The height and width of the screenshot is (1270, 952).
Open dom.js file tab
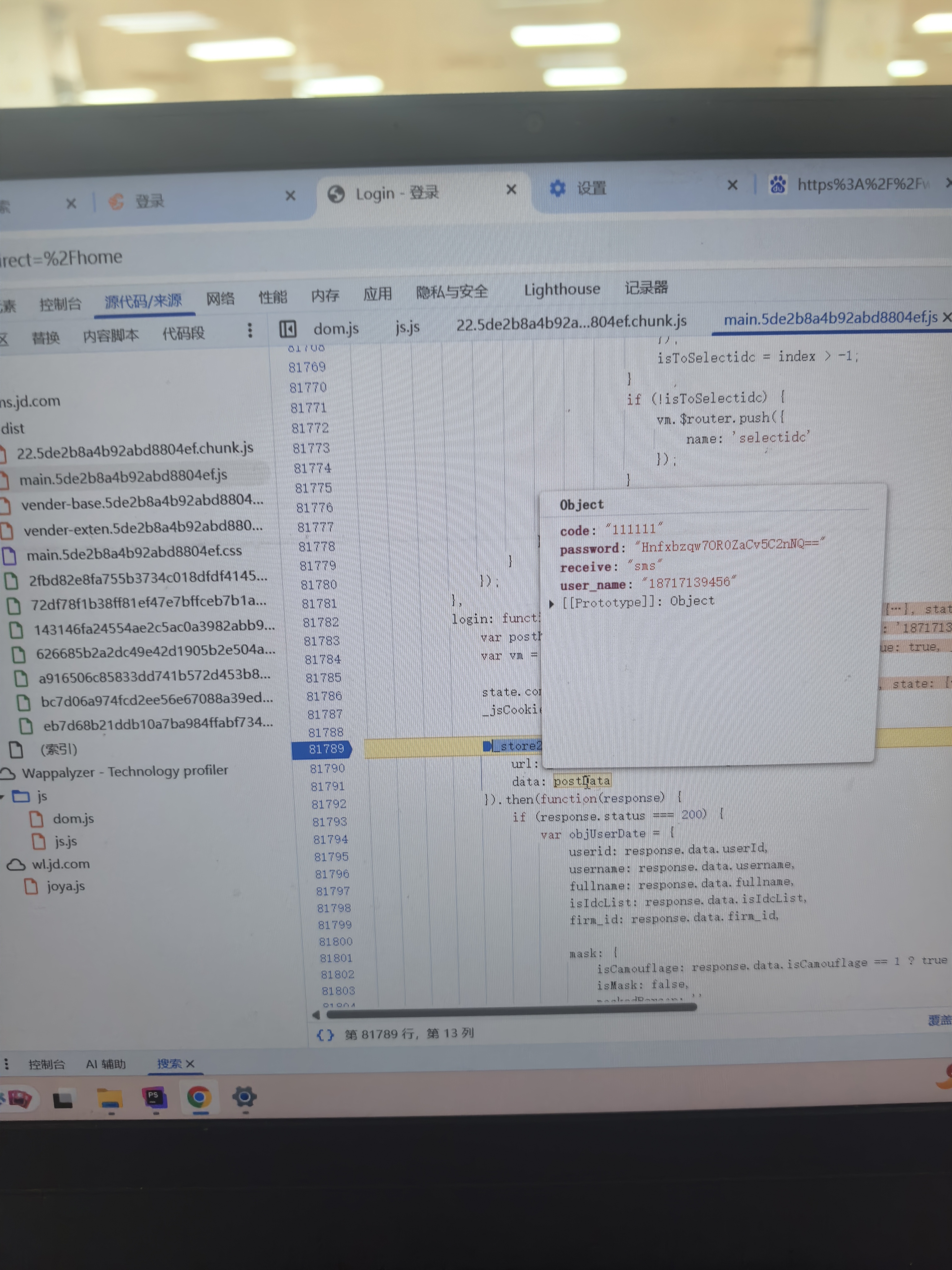[336, 329]
